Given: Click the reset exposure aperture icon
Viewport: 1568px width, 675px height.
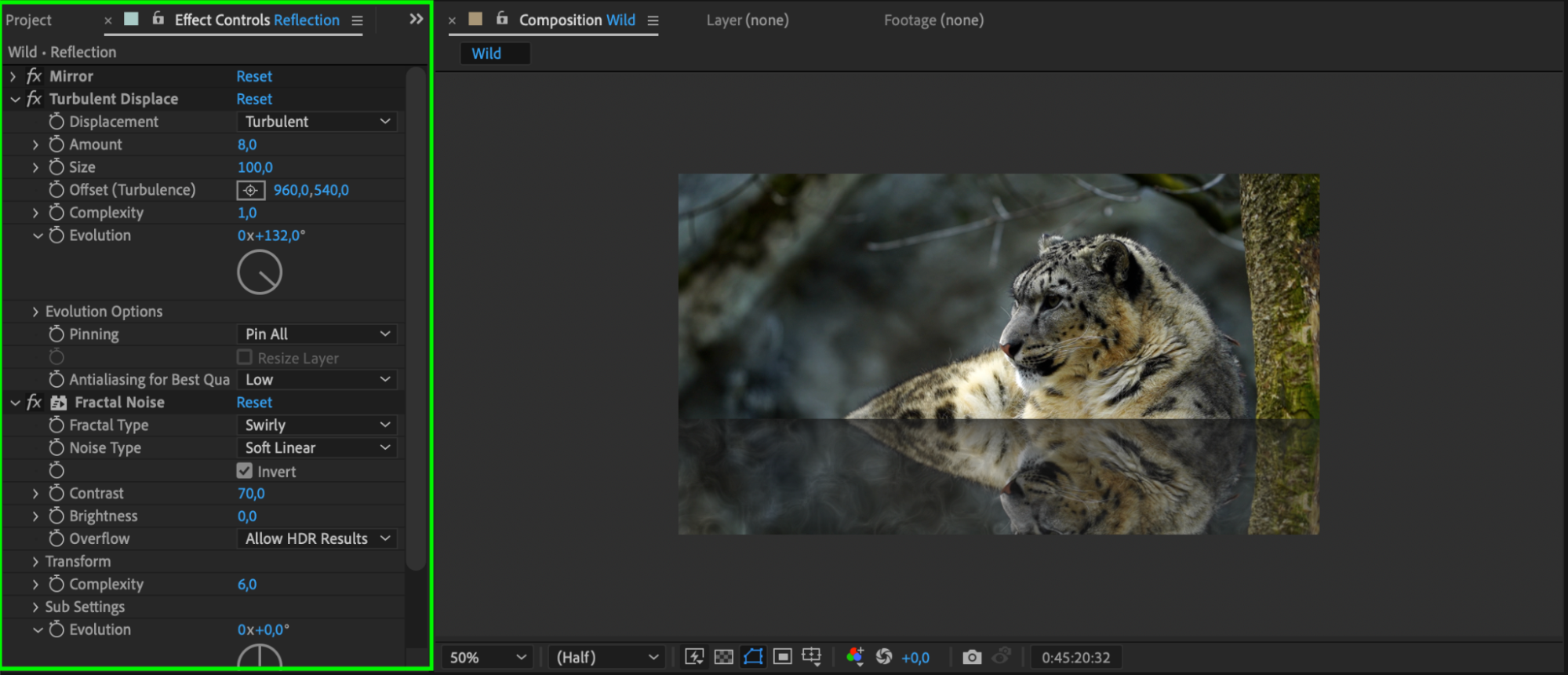Looking at the screenshot, I should point(884,657).
